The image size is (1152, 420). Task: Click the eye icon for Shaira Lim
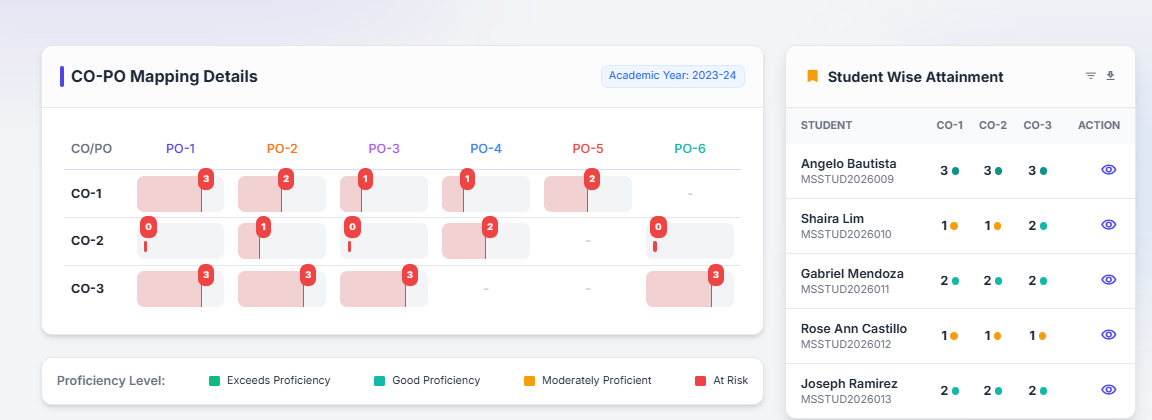pyautogui.click(x=1108, y=225)
